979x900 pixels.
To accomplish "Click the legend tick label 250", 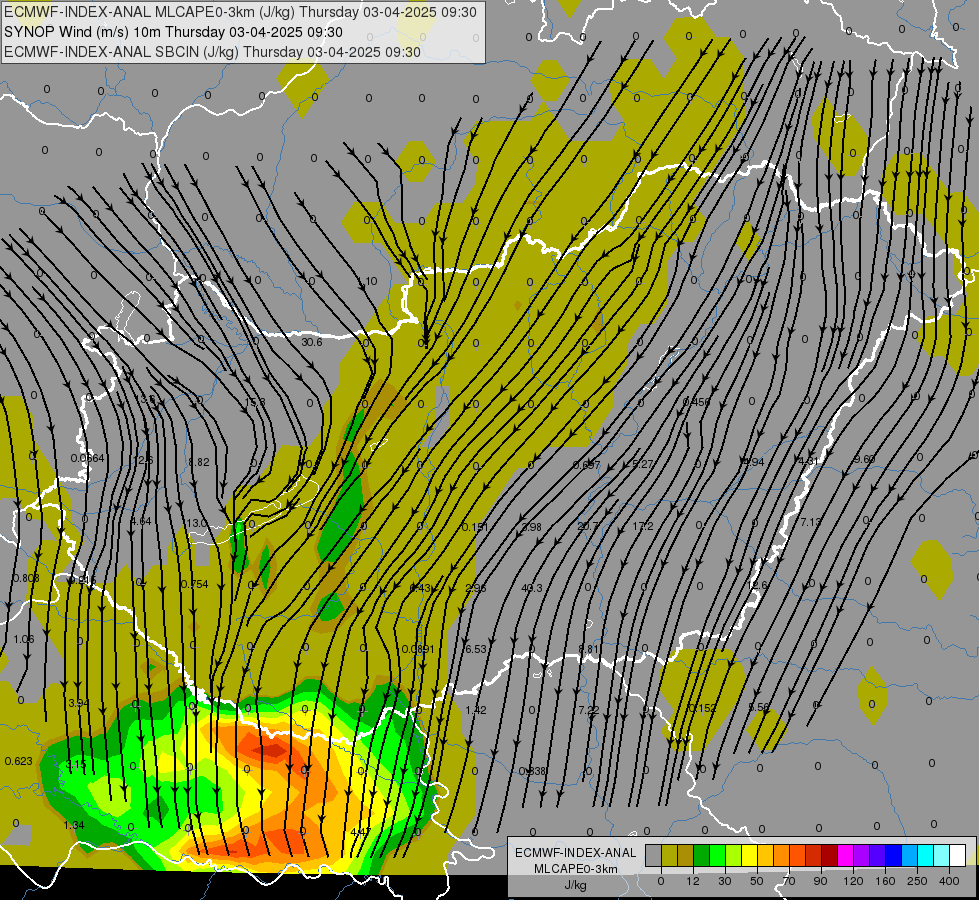I will [916, 881].
